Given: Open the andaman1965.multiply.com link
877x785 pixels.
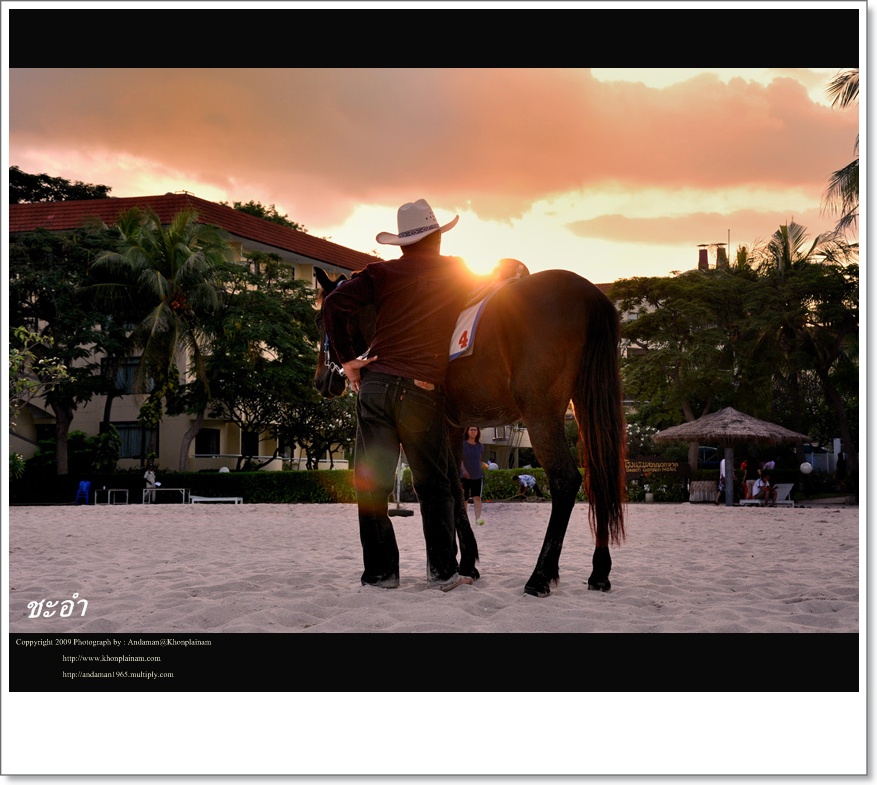Looking at the screenshot, I should pos(117,674).
